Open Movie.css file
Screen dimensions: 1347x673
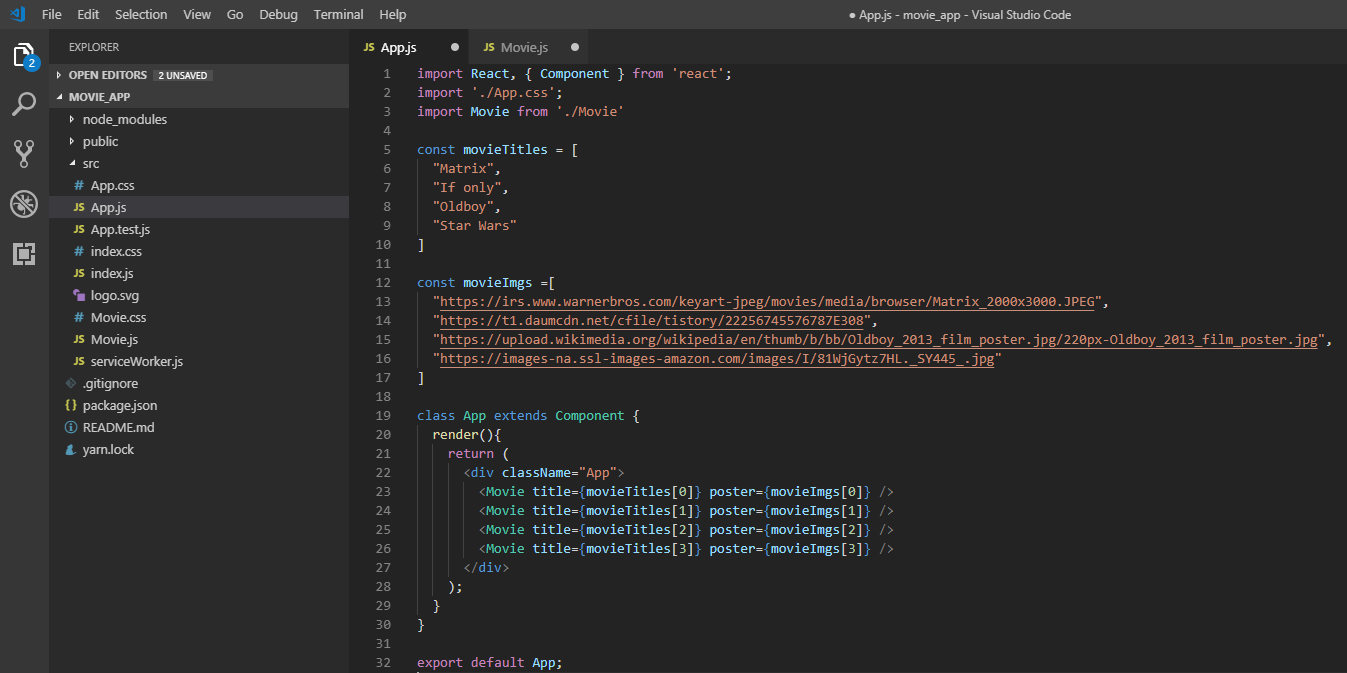point(199,317)
